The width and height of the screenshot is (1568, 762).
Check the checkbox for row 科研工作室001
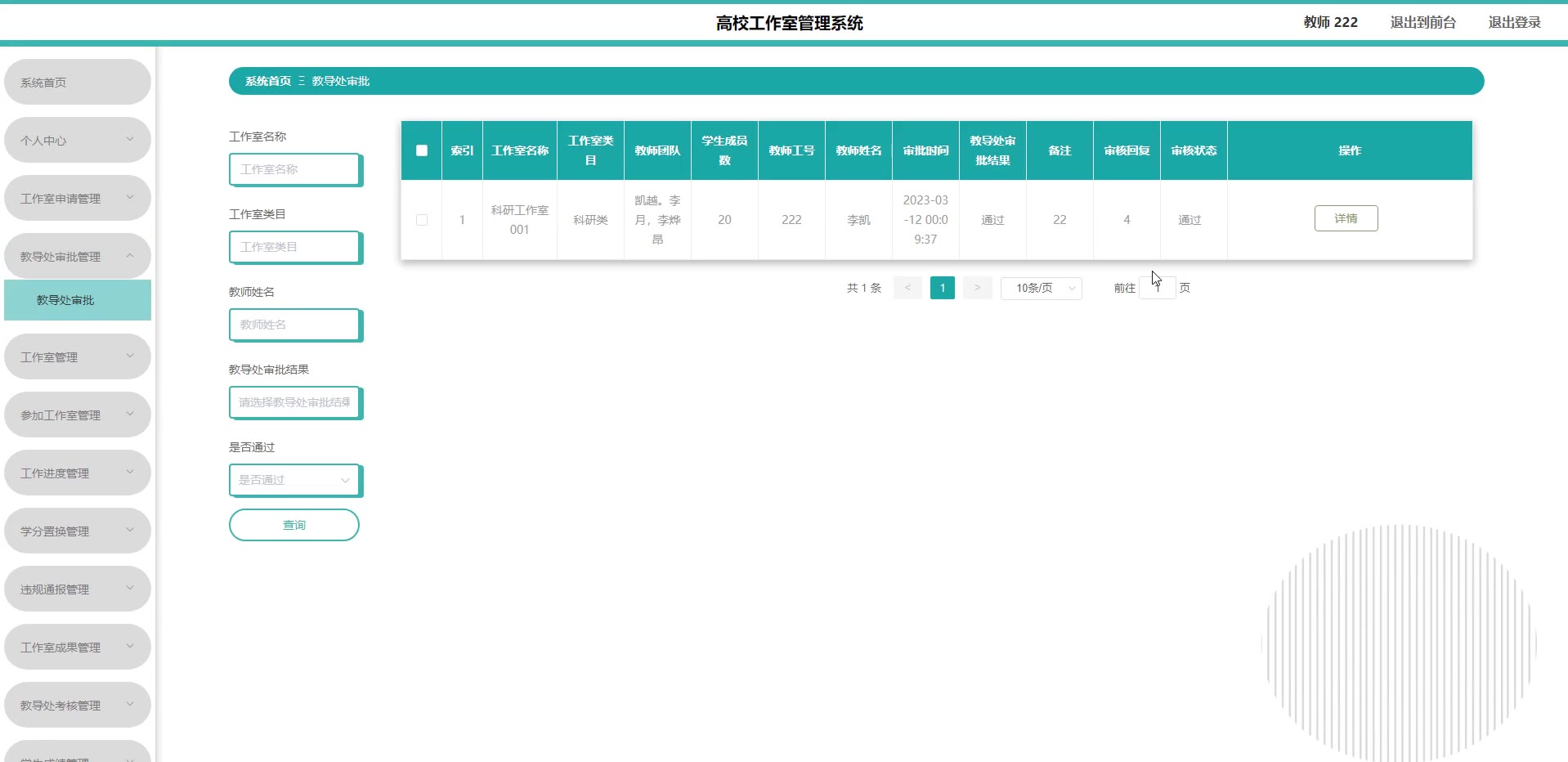tap(422, 220)
